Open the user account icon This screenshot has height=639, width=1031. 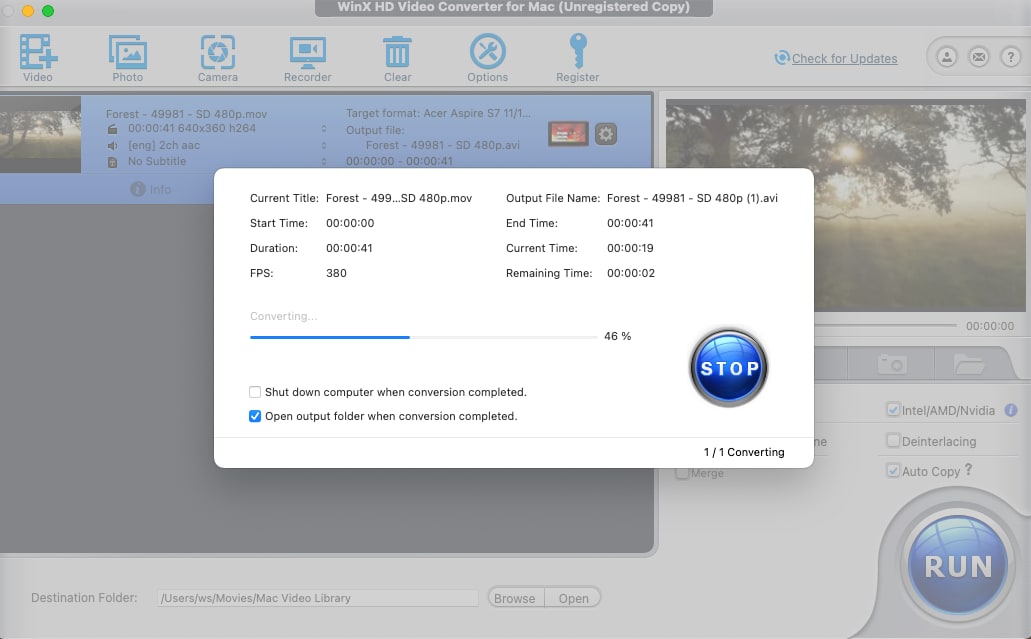click(947, 57)
